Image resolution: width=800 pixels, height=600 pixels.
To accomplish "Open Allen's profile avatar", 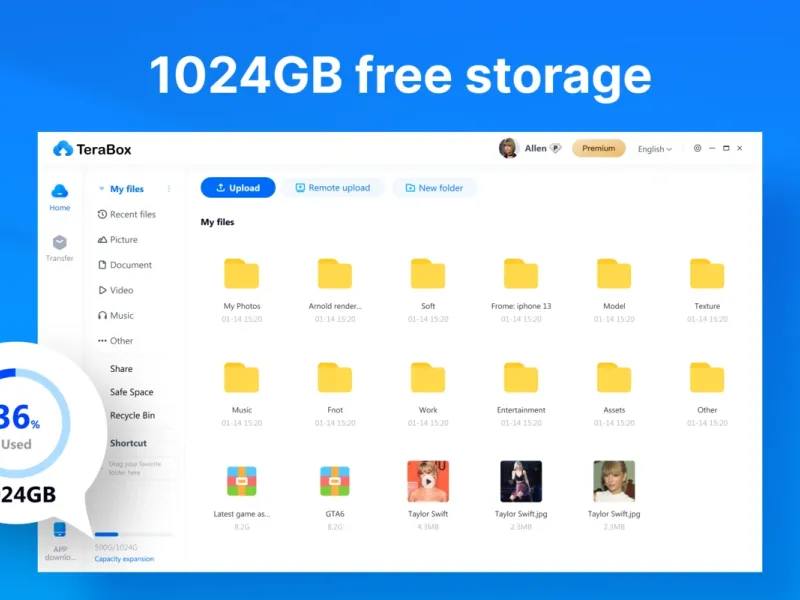I will (x=508, y=148).
